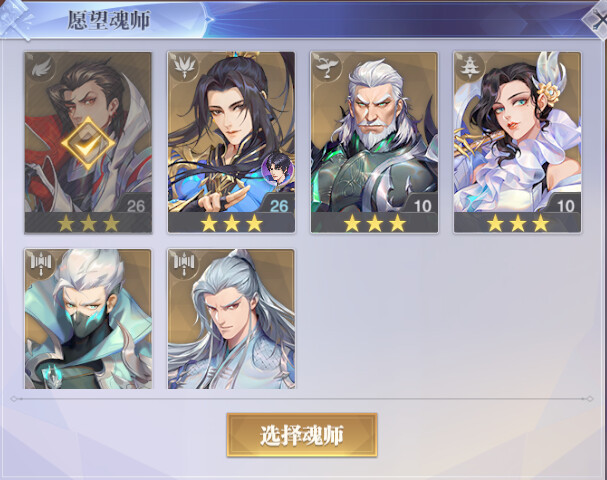The image size is (607, 480).
Task: Uncheck the golden diamond checkmark on first card
Action: (88, 144)
